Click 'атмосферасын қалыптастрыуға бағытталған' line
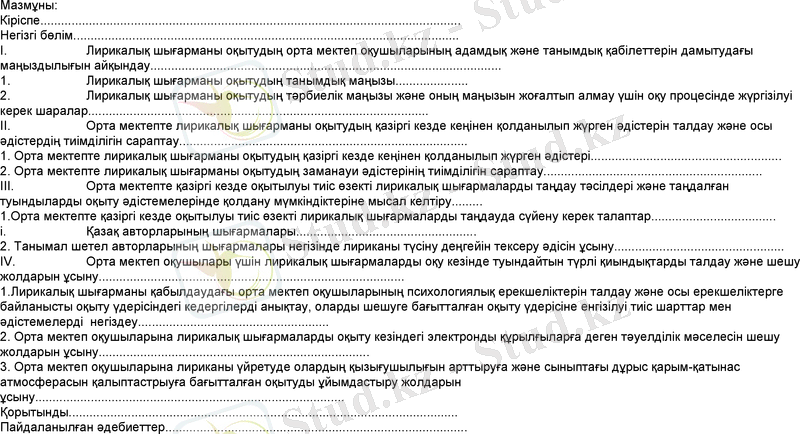 pyautogui.click(x=231, y=381)
